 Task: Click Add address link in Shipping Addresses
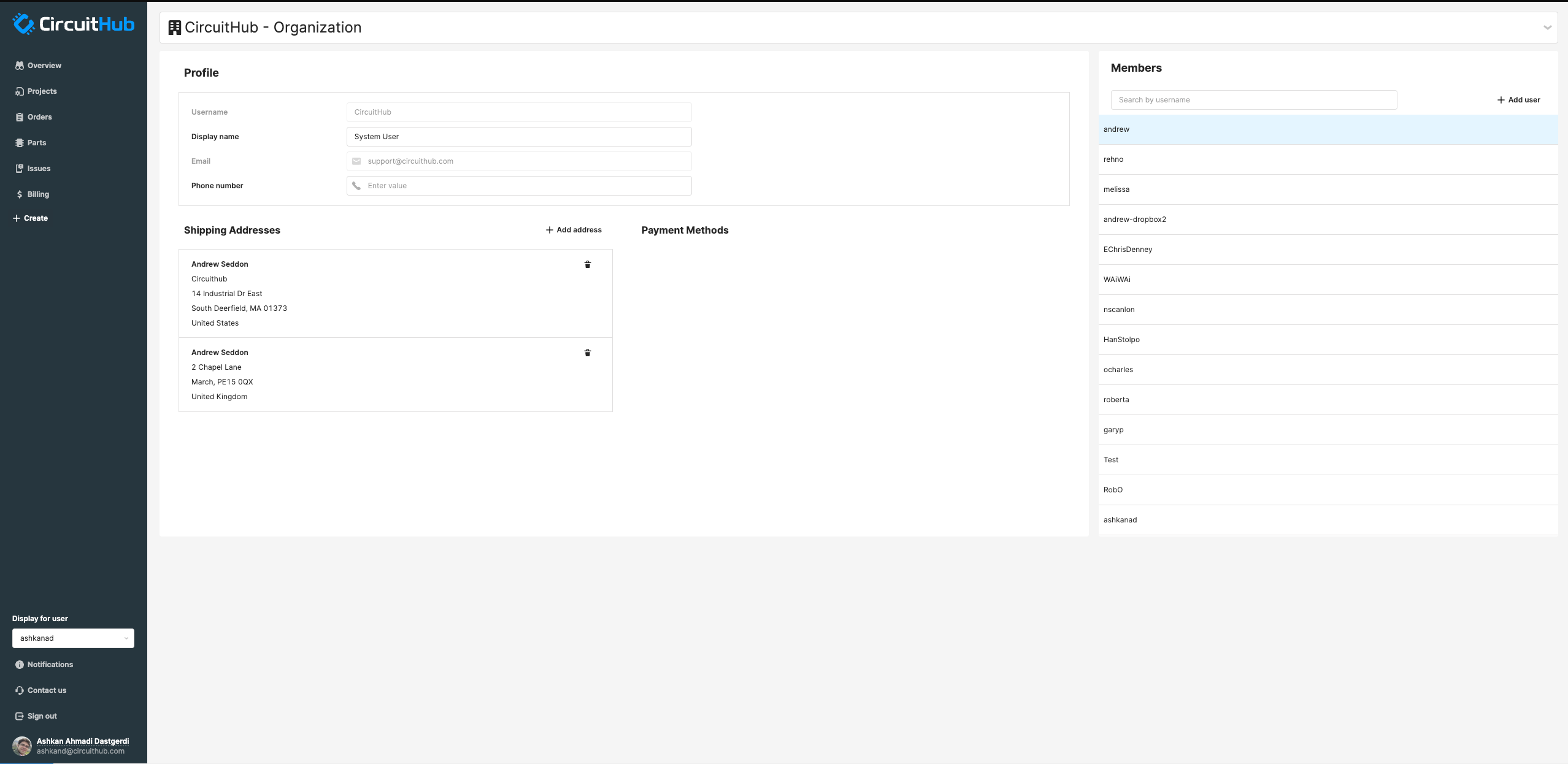point(572,230)
